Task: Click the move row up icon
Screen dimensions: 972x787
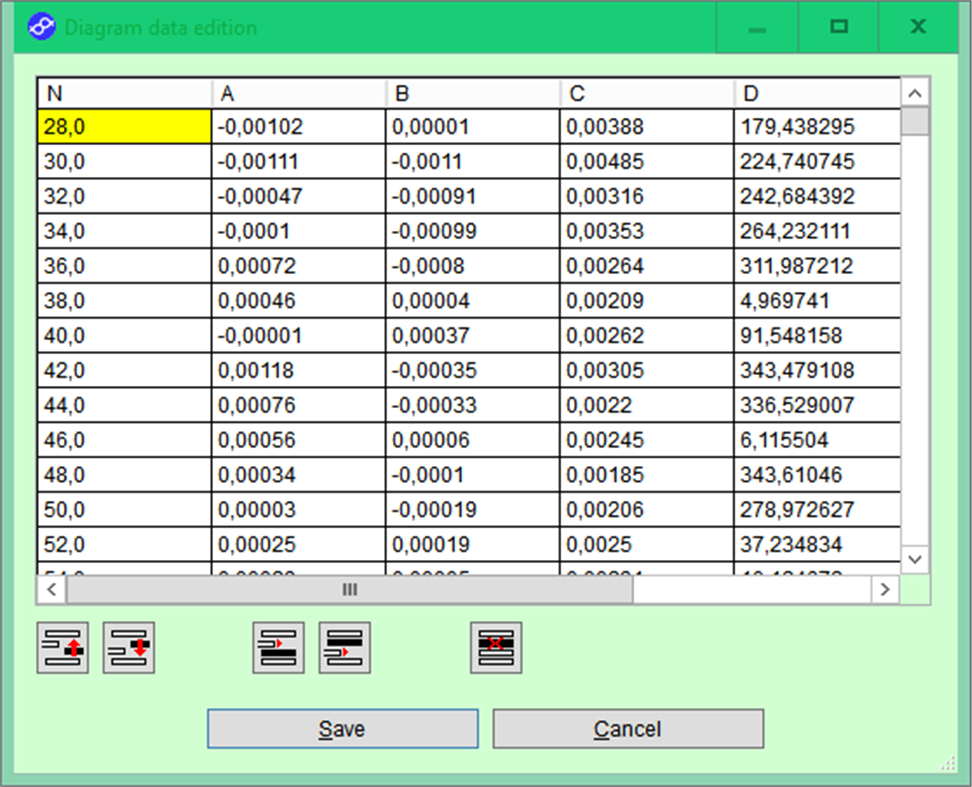Action: [62, 647]
